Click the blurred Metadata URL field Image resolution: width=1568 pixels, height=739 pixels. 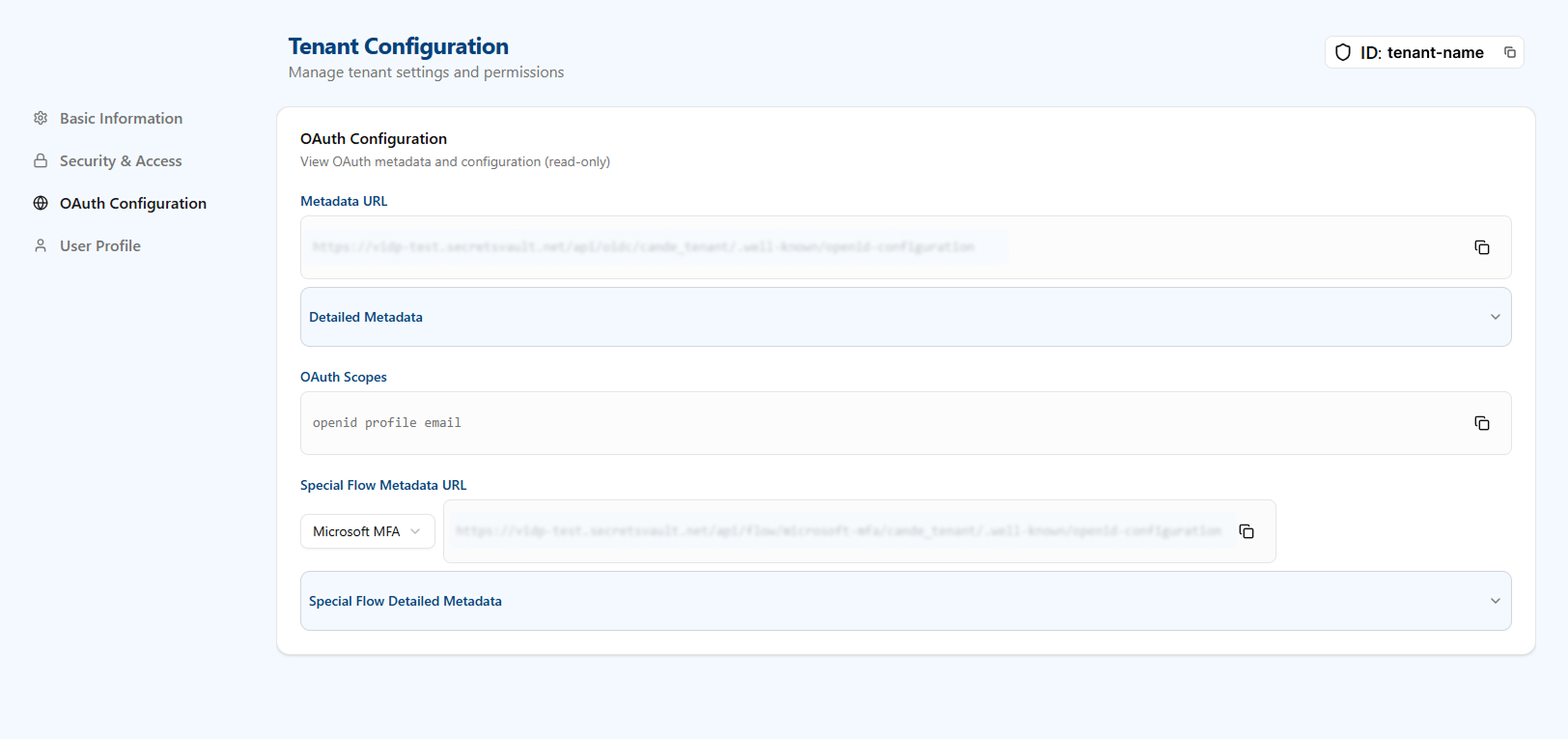click(906, 247)
